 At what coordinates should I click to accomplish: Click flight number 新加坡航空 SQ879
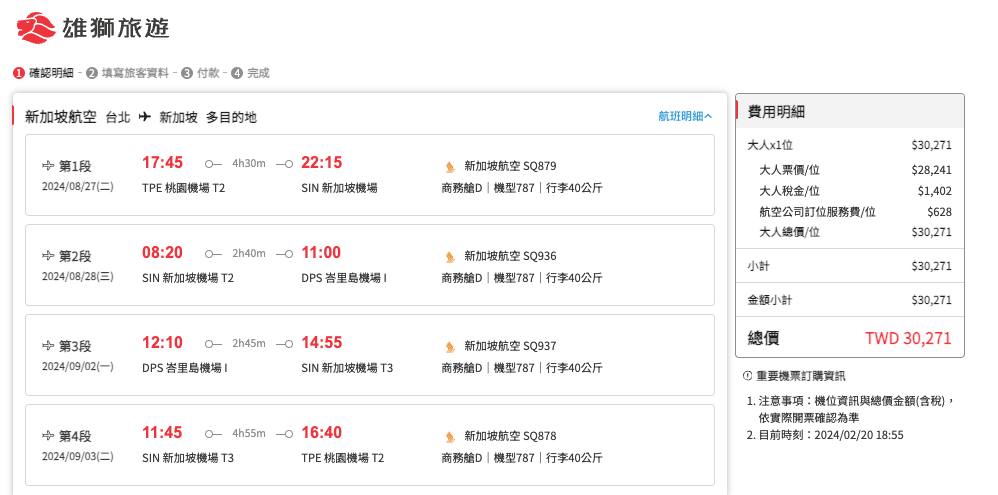coord(510,167)
